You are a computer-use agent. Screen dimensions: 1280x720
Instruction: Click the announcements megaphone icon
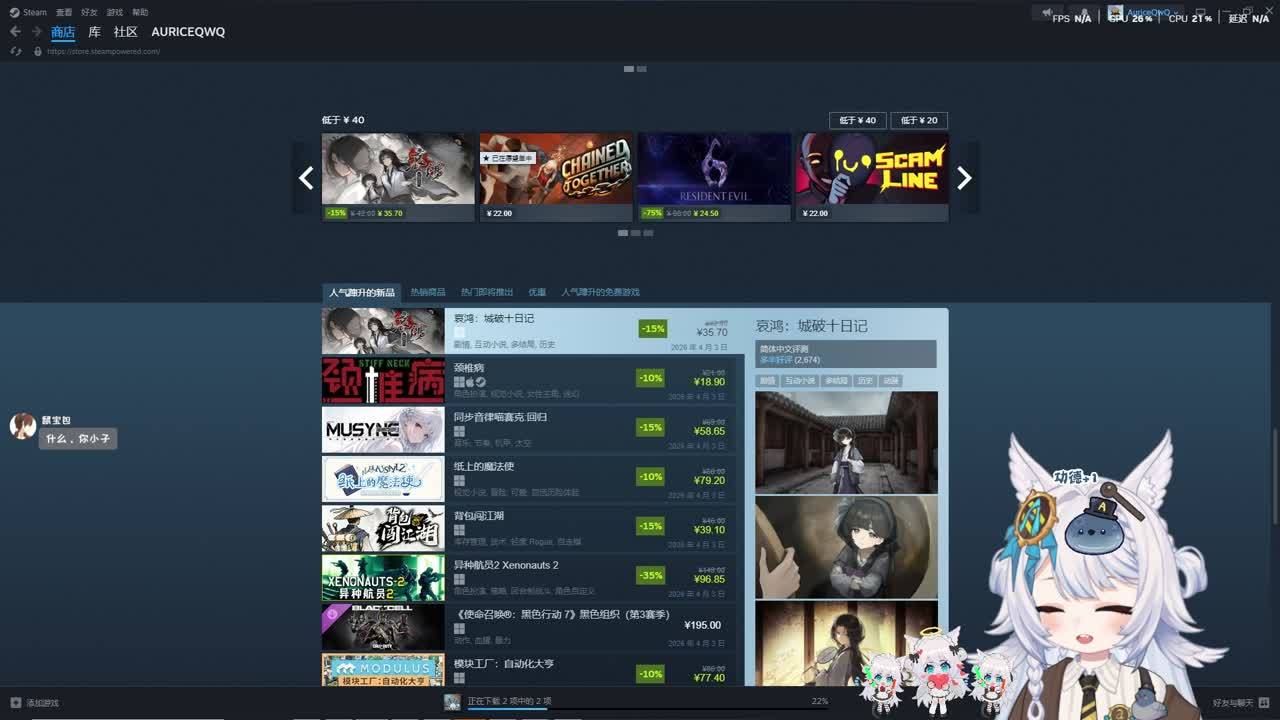point(1047,13)
